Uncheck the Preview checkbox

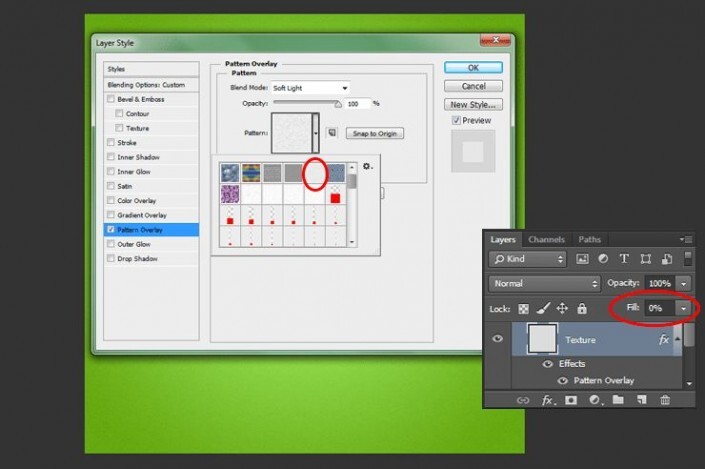pos(456,120)
